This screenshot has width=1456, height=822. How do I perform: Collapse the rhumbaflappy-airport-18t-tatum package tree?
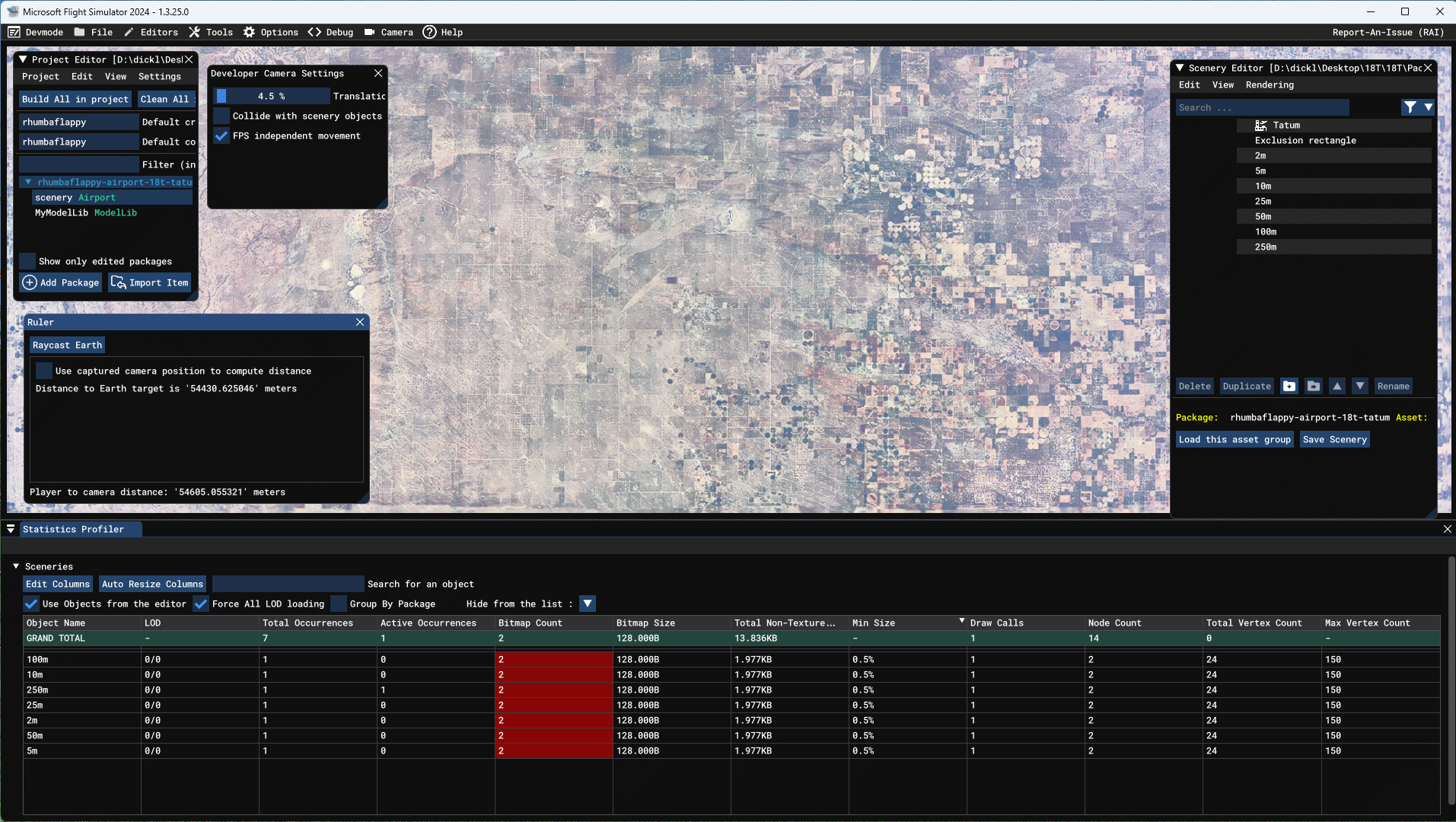tap(28, 183)
